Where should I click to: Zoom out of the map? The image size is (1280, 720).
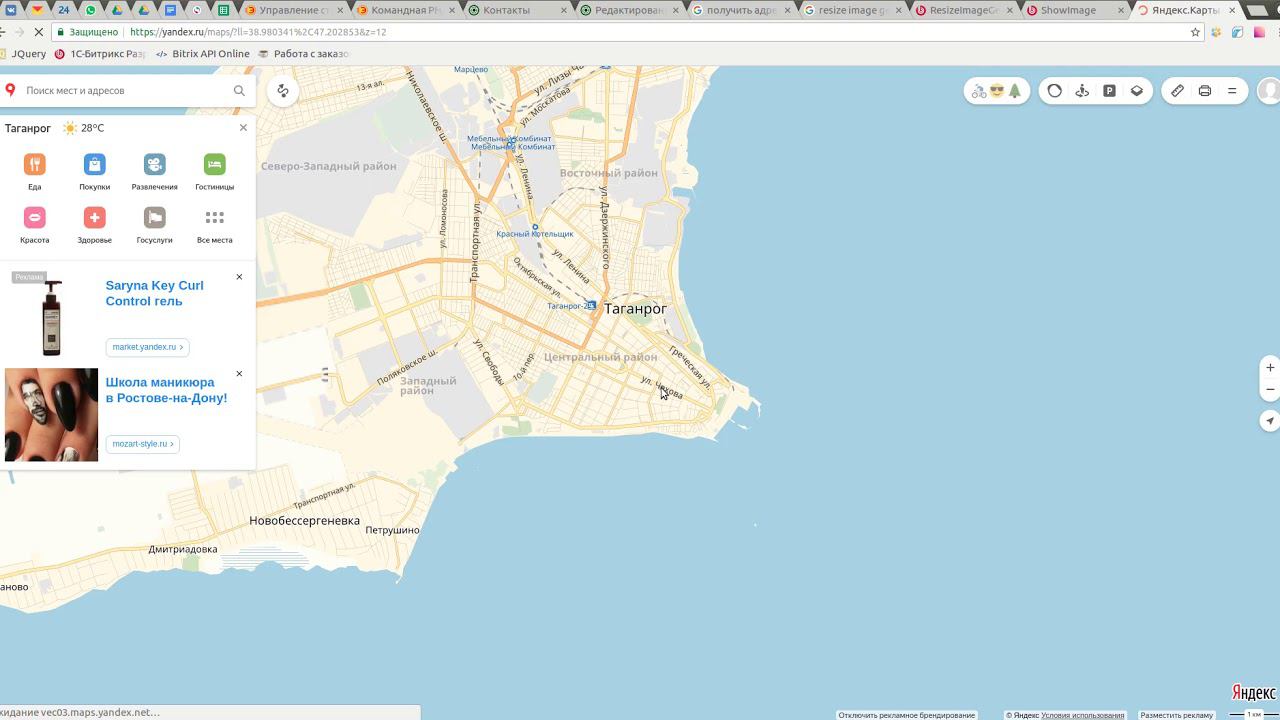point(1270,389)
